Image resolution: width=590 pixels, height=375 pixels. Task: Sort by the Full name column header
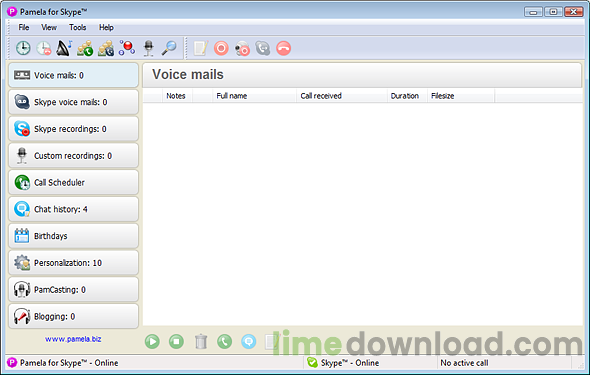(x=254, y=96)
